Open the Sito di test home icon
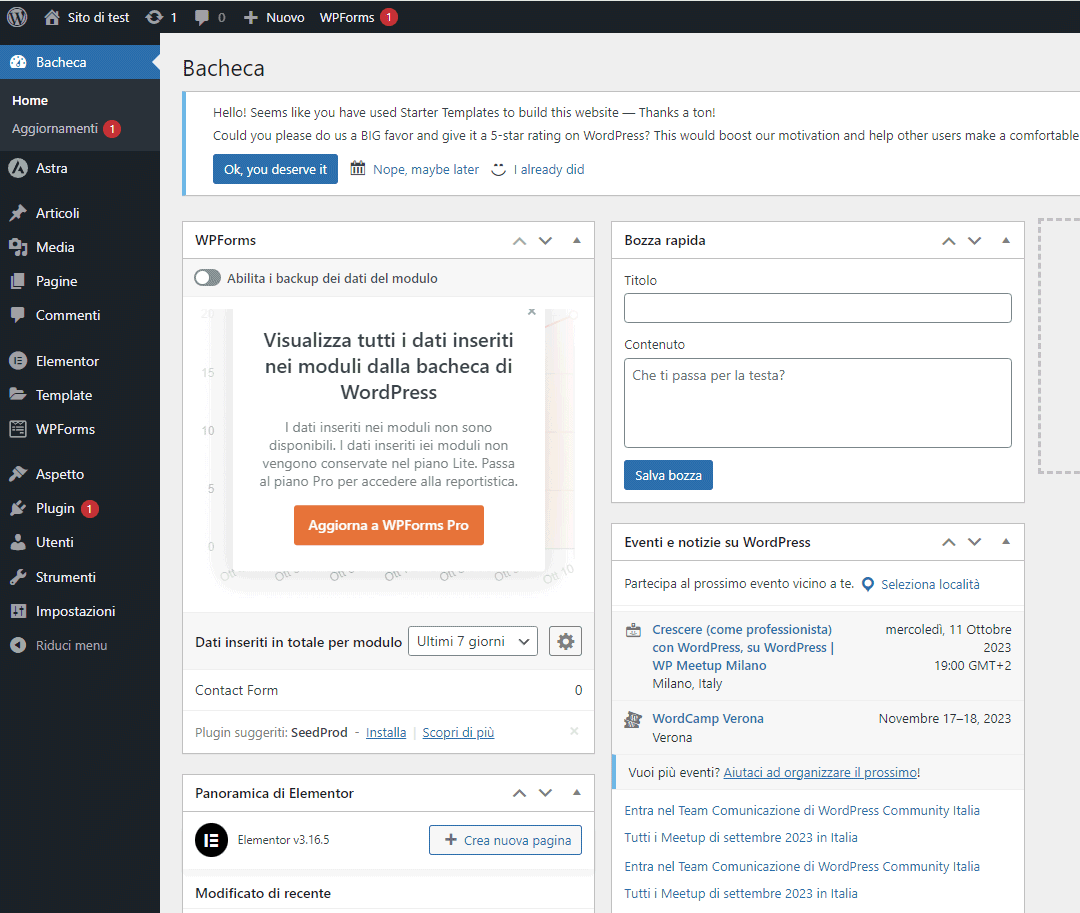1080x913 pixels. click(52, 17)
